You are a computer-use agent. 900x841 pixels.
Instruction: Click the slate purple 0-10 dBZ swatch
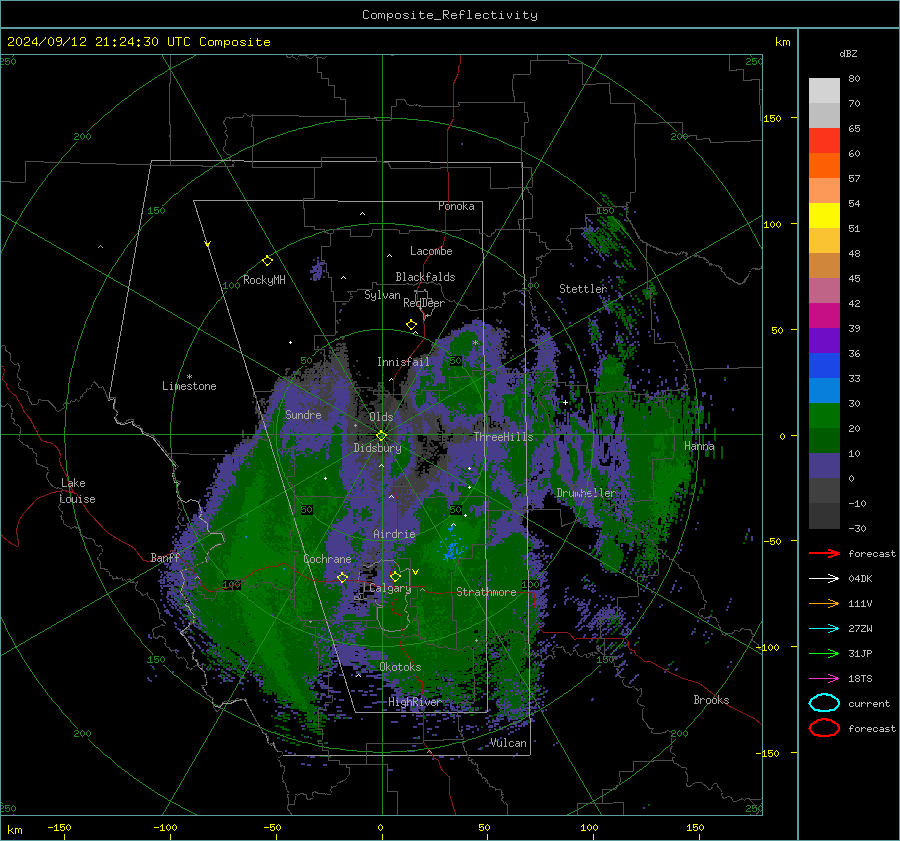click(x=824, y=466)
